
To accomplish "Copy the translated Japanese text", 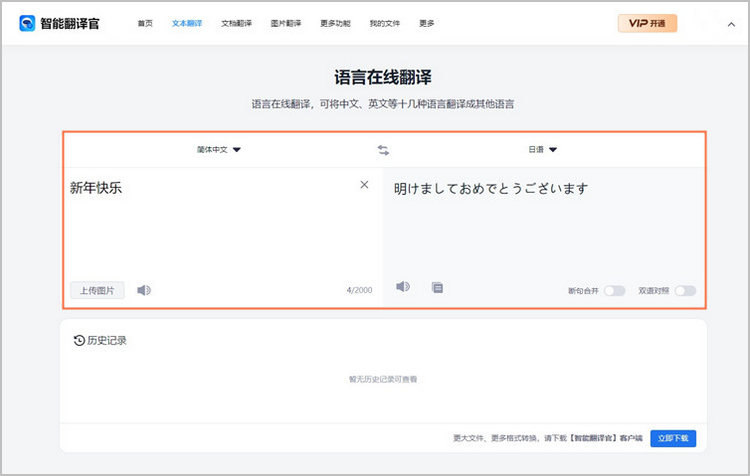I will coord(437,287).
